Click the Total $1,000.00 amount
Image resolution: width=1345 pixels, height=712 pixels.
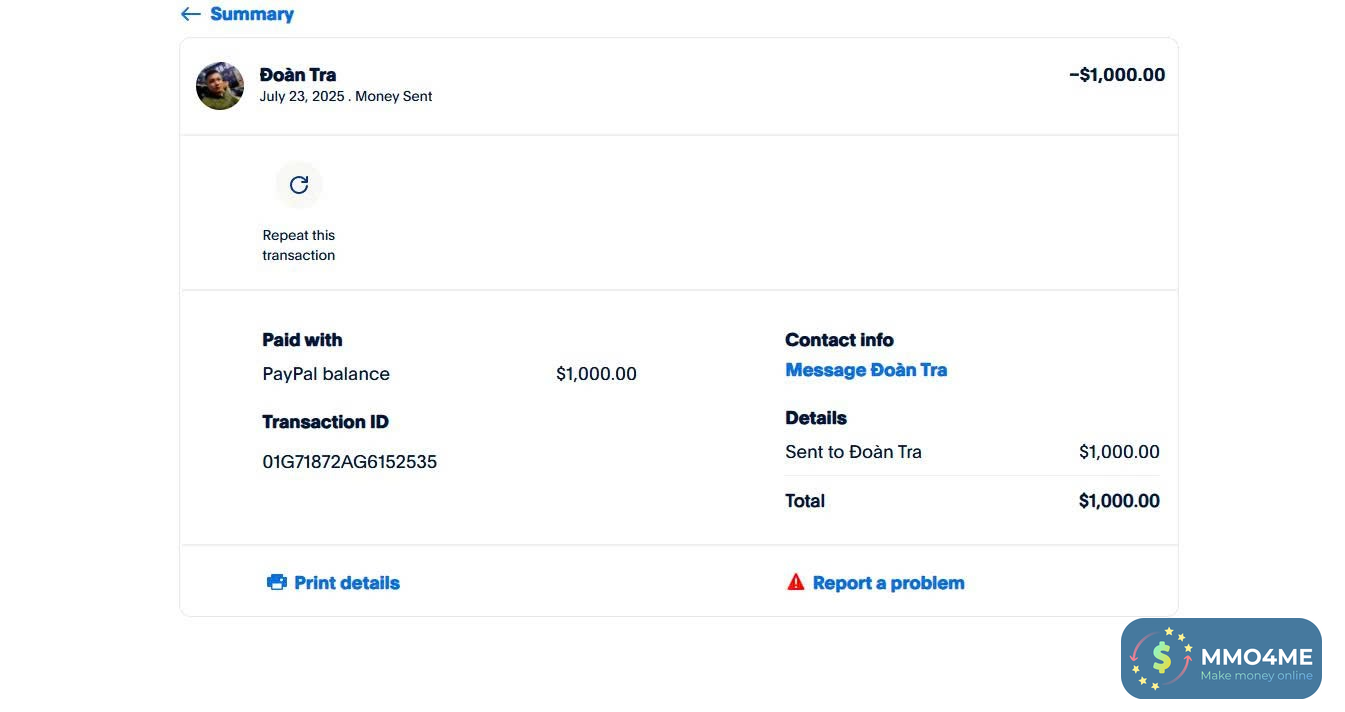[x=1118, y=501]
